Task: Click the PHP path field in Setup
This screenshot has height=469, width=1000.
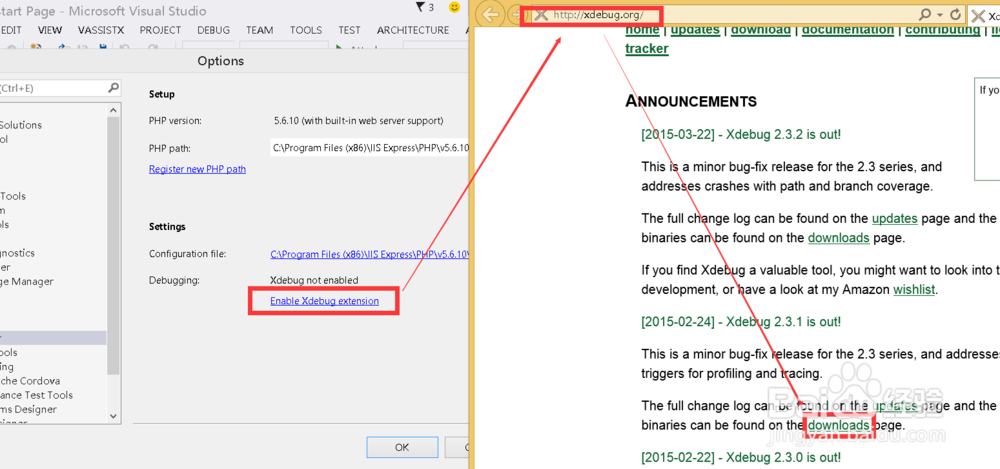Action: 369,148
